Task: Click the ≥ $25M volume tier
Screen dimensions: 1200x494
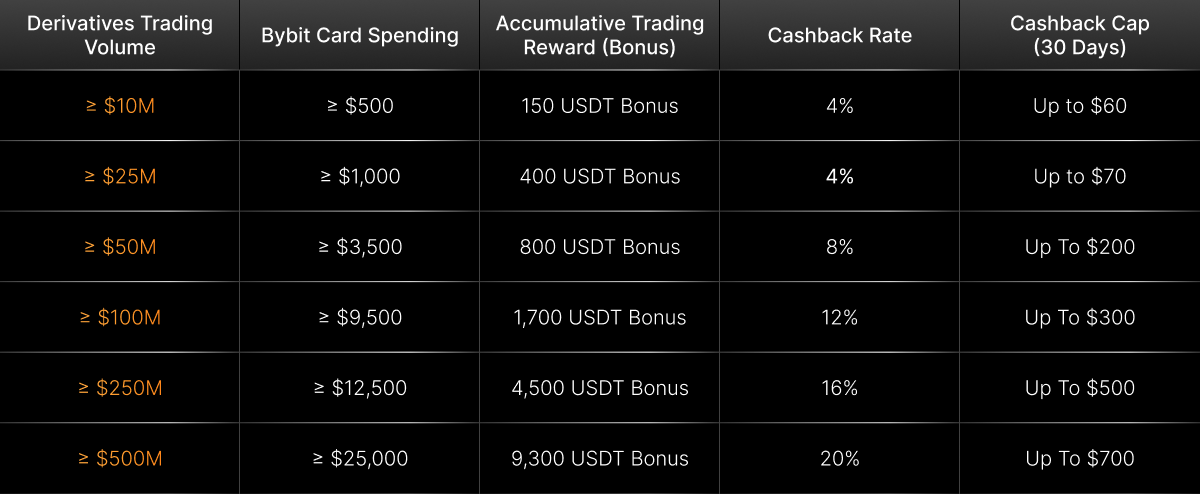Action: (x=120, y=177)
